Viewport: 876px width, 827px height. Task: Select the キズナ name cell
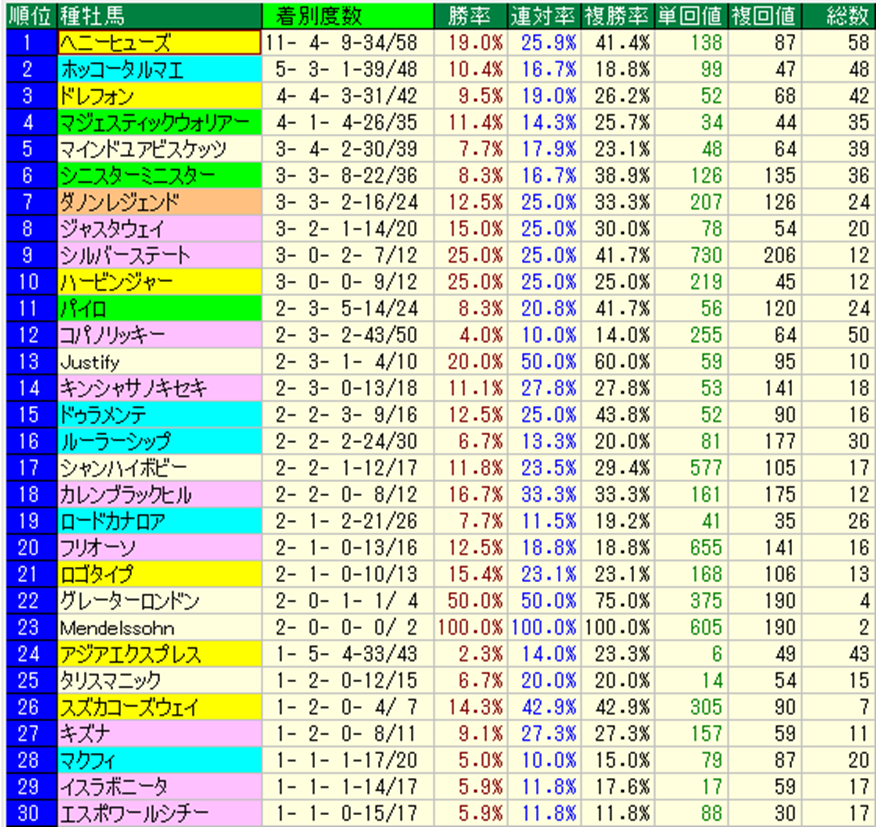click(x=160, y=734)
